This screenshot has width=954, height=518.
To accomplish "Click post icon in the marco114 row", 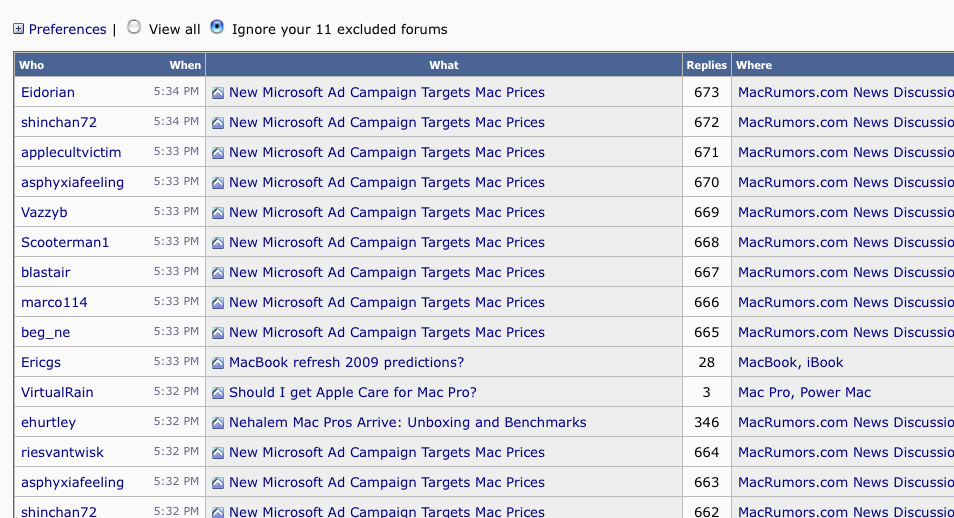I will tap(218, 303).
